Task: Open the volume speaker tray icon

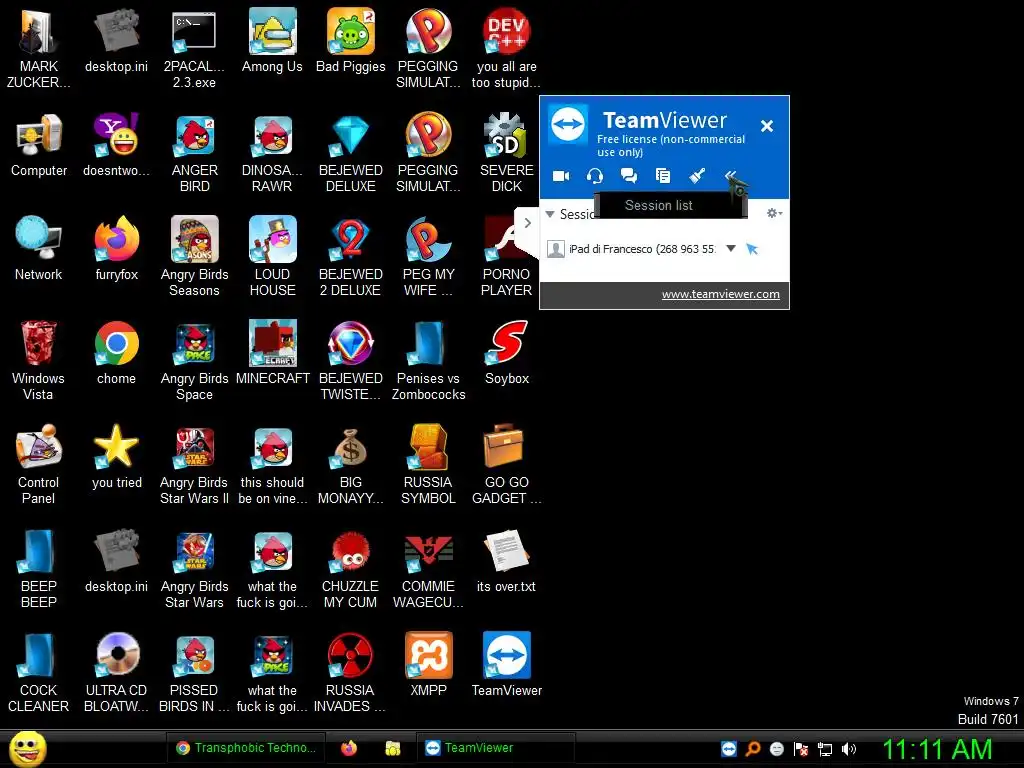Action: (x=849, y=749)
